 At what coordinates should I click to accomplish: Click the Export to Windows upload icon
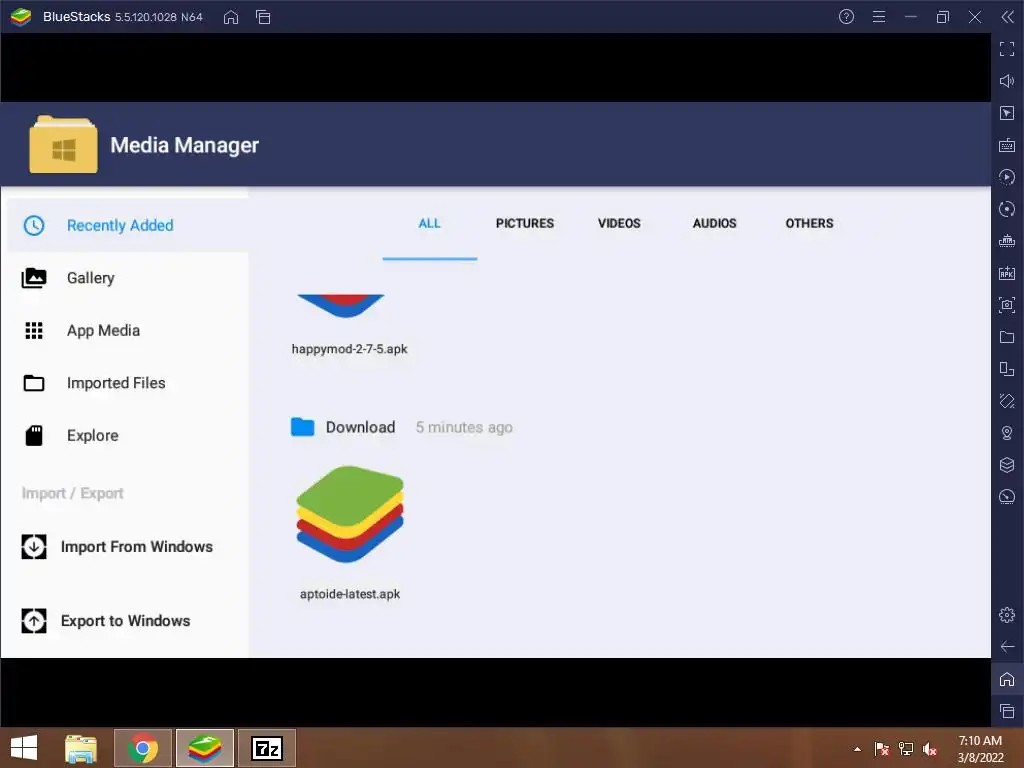(x=34, y=620)
